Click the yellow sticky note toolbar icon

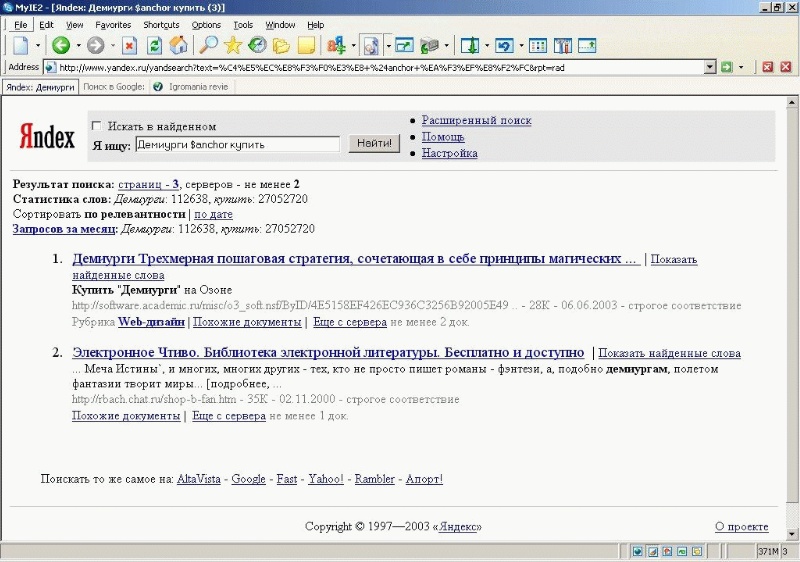point(306,46)
